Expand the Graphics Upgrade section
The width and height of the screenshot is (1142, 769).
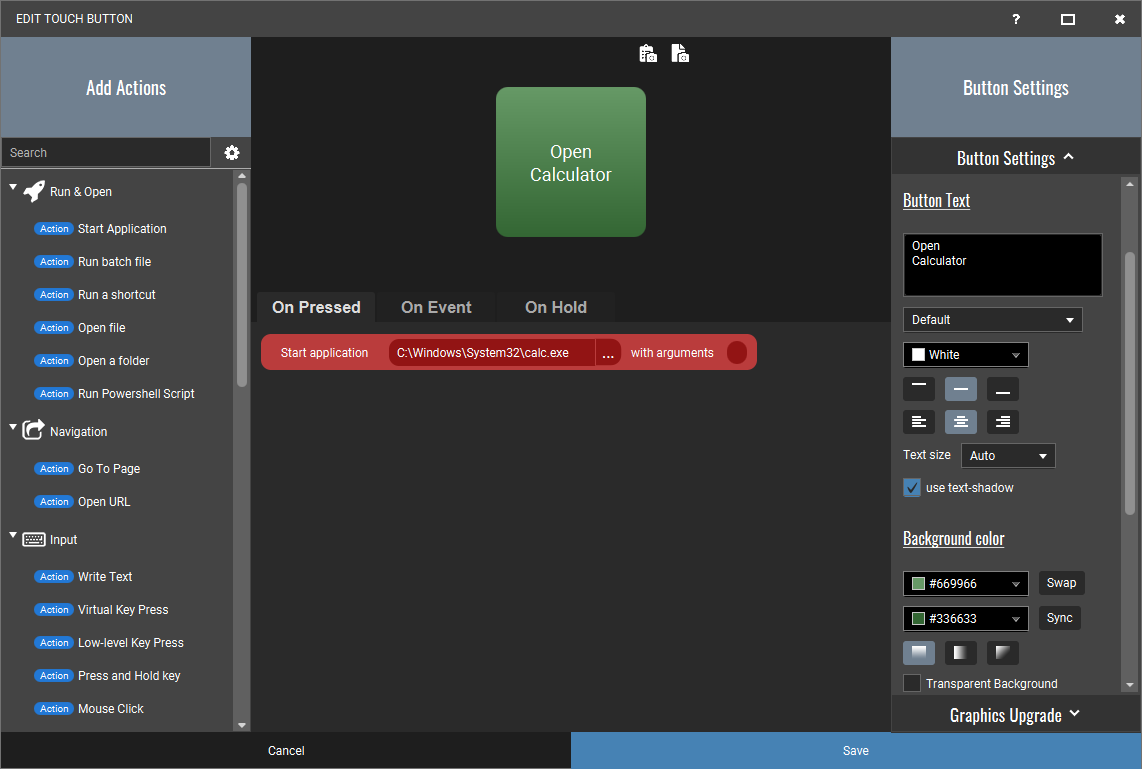click(x=1015, y=715)
